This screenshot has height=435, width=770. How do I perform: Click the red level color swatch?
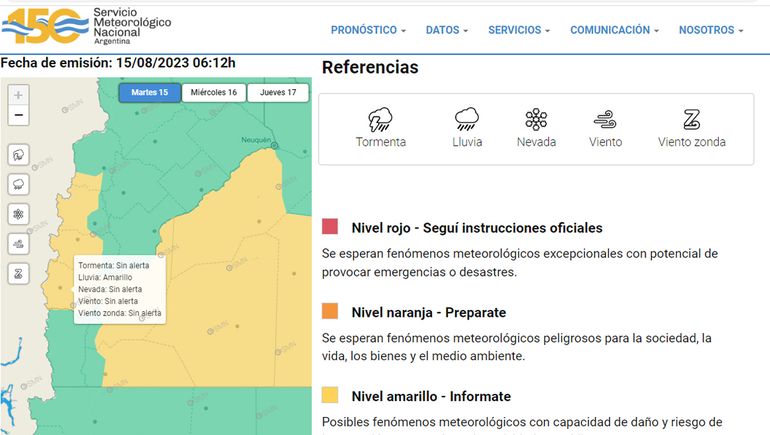click(330, 226)
